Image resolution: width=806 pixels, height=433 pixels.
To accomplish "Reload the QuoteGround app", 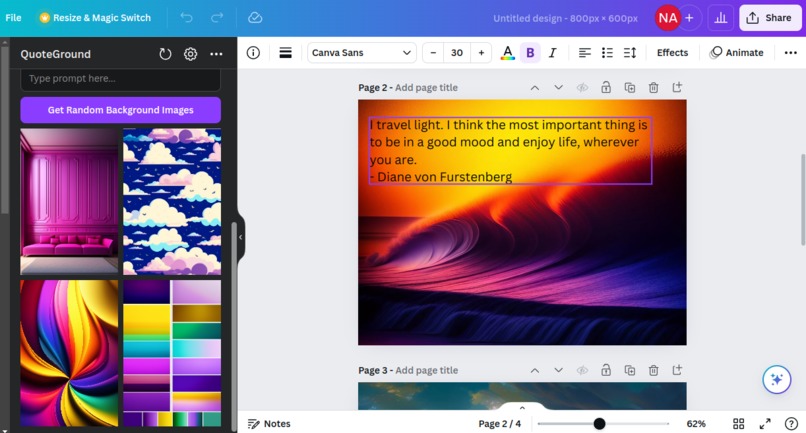I will point(164,54).
